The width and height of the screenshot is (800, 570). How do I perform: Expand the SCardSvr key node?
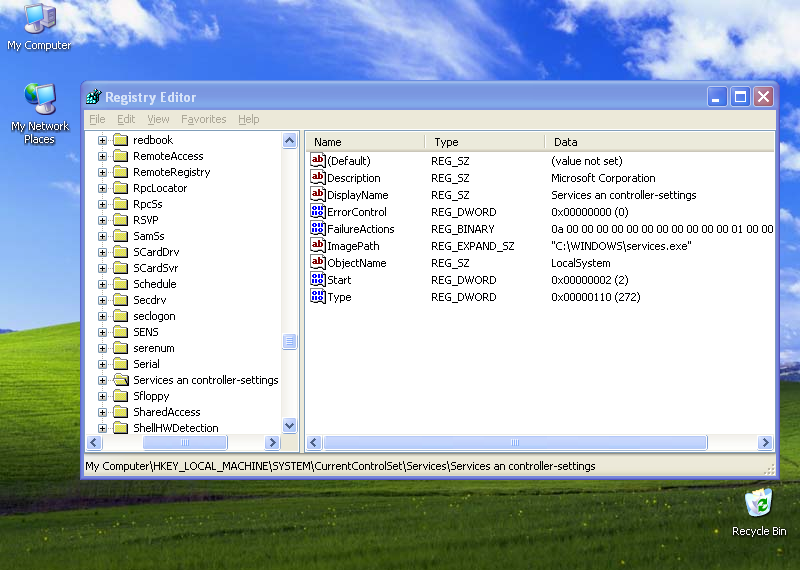103,268
